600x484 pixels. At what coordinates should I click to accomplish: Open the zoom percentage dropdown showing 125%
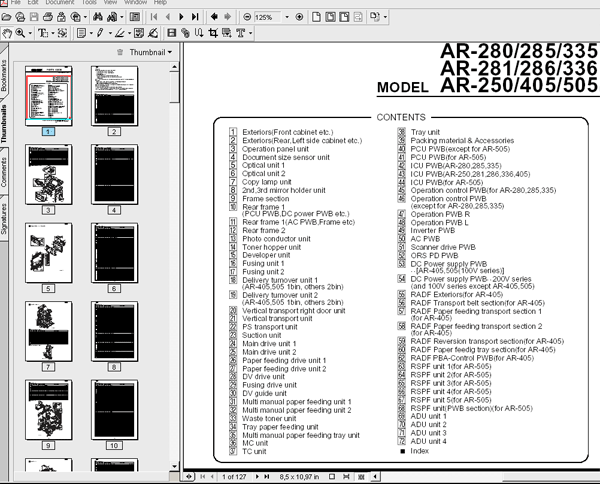[286, 17]
